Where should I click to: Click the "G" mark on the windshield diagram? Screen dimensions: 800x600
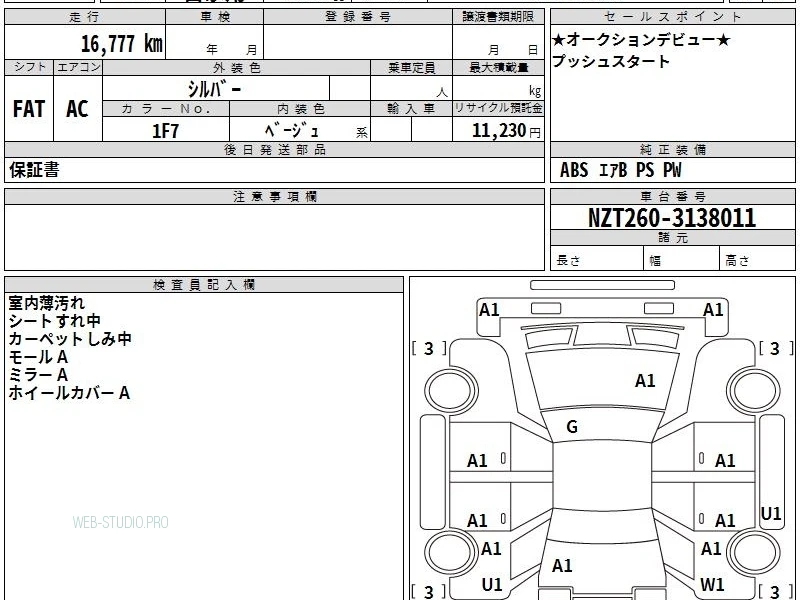point(572,427)
